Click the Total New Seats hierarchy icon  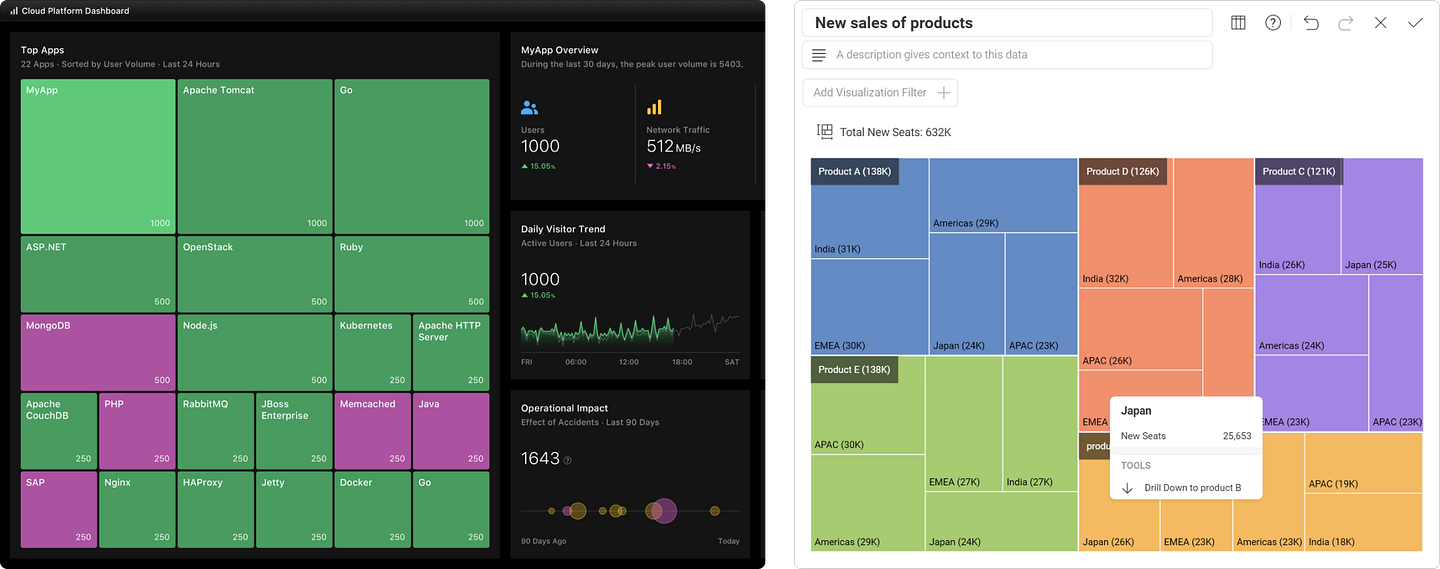825,132
